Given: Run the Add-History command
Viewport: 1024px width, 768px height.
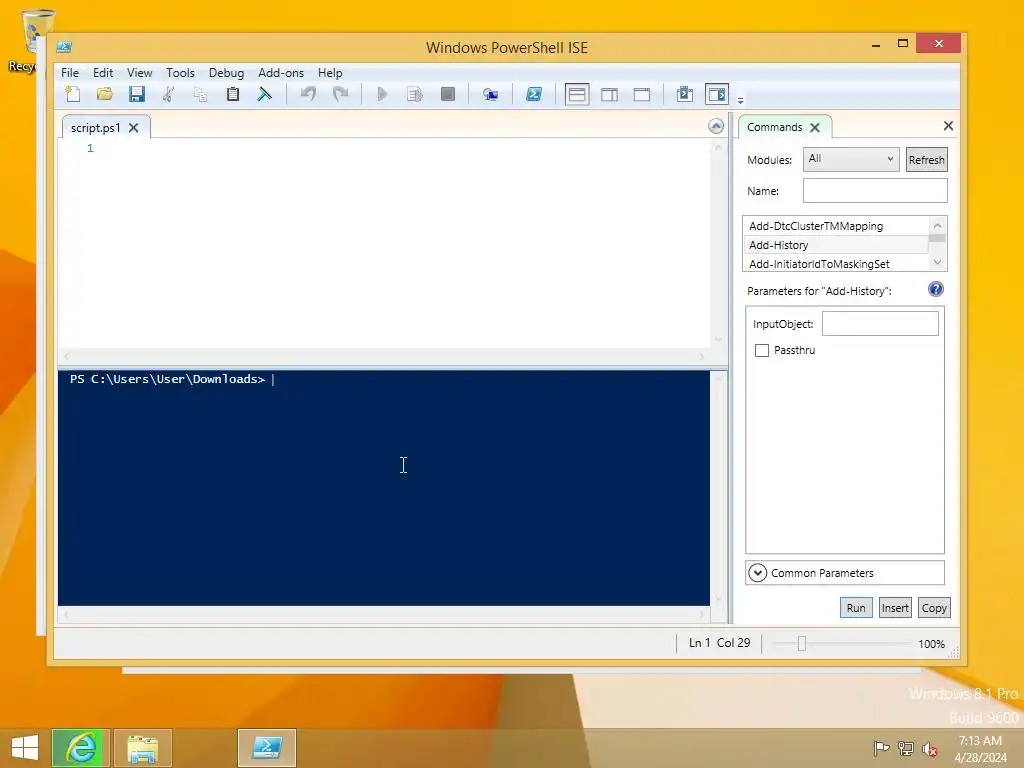Looking at the screenshot, I should click(x=856, y=608).
